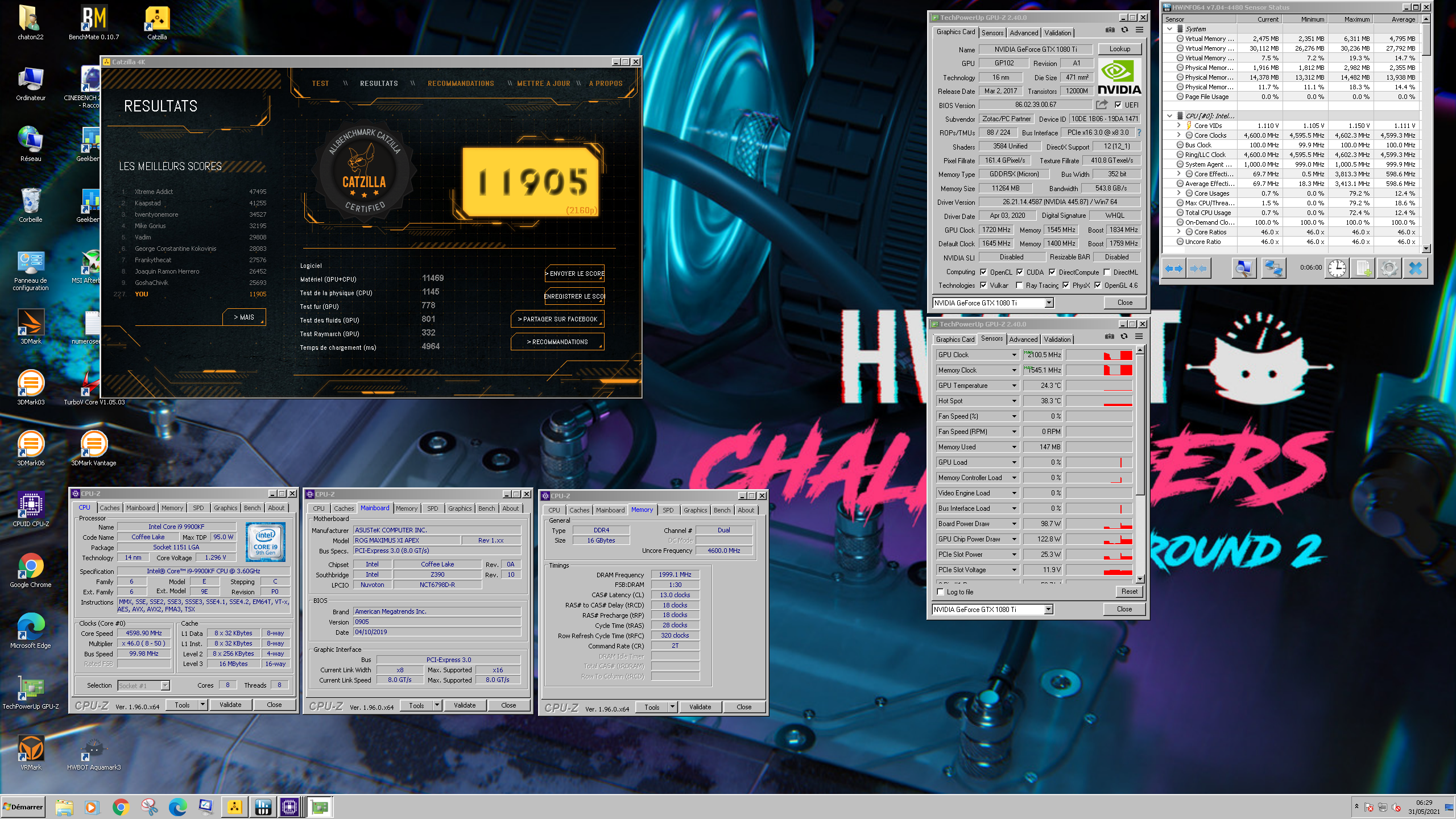
Task: Open GPU Clock sensor dropdown
Action: point(1014,355)
